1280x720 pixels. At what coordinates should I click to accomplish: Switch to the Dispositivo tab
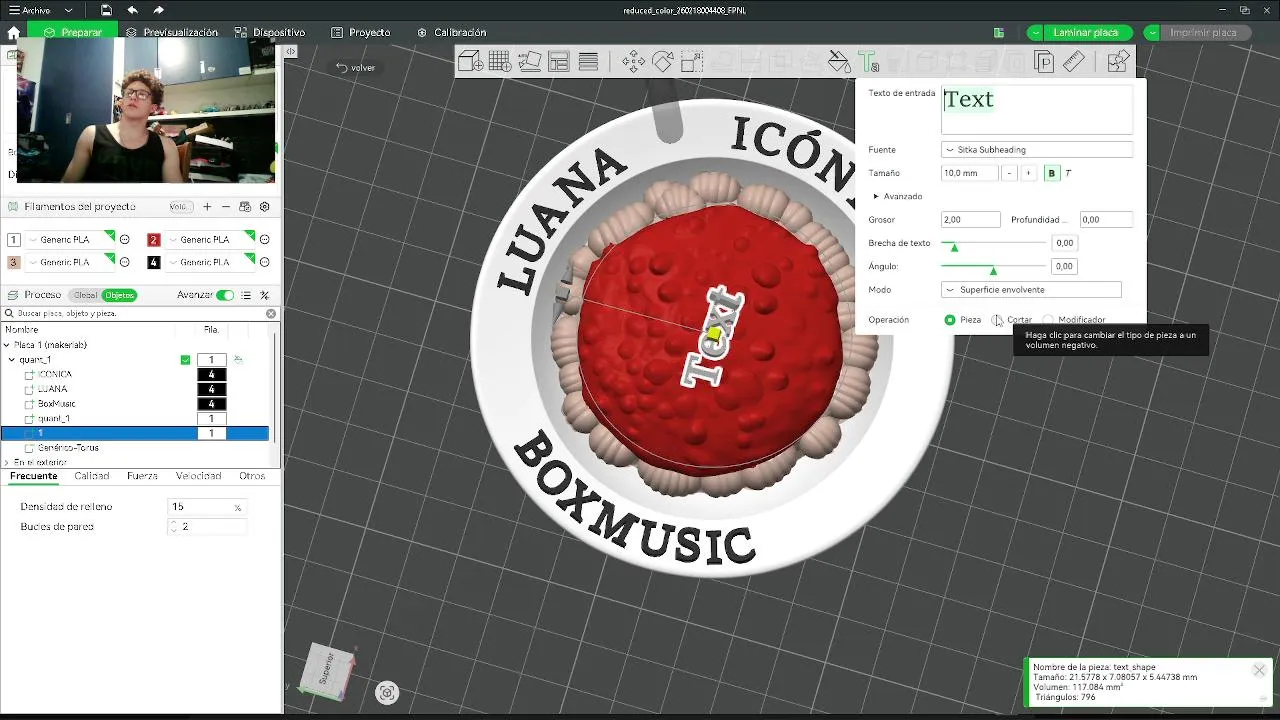tap(270, 32)
